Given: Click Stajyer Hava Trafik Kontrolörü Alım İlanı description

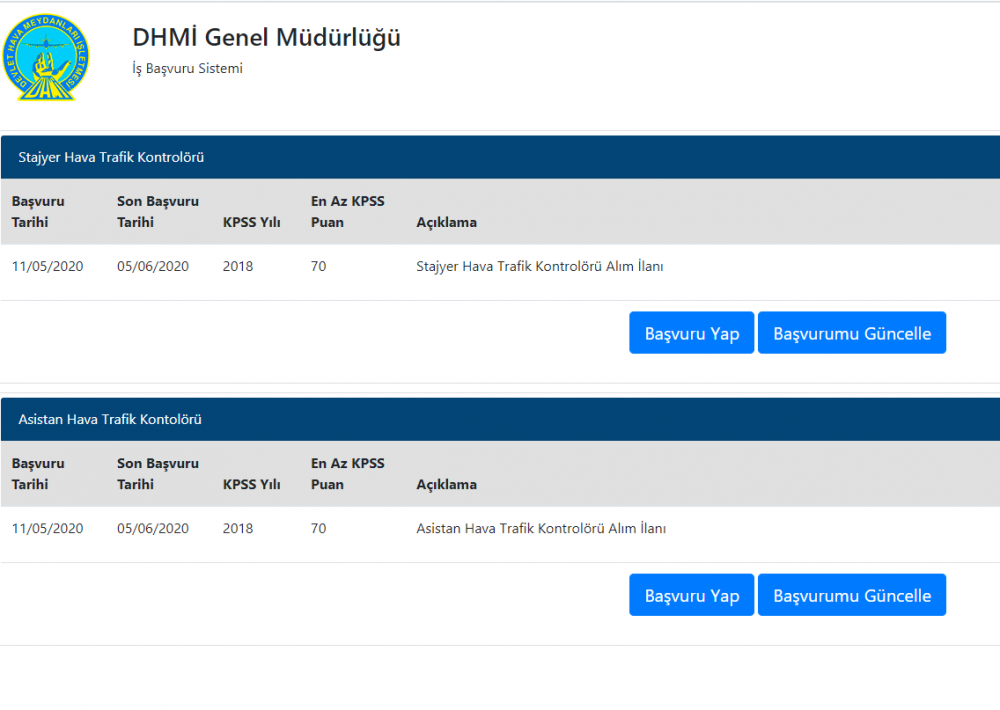Looking at the screenshot, I should [x=540, y=266].
